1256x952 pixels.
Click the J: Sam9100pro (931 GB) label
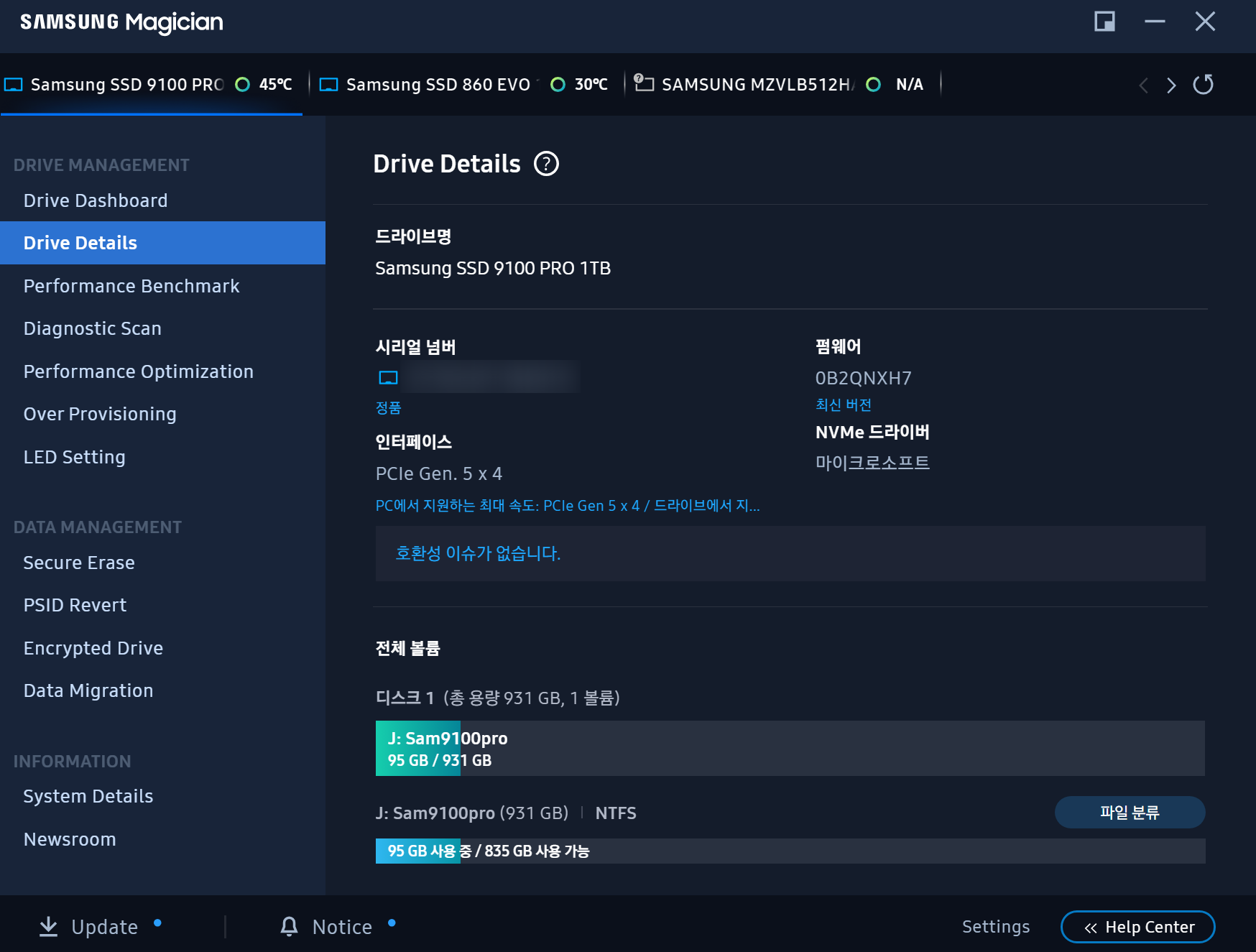pyautogui.click(x=472, y=813)
